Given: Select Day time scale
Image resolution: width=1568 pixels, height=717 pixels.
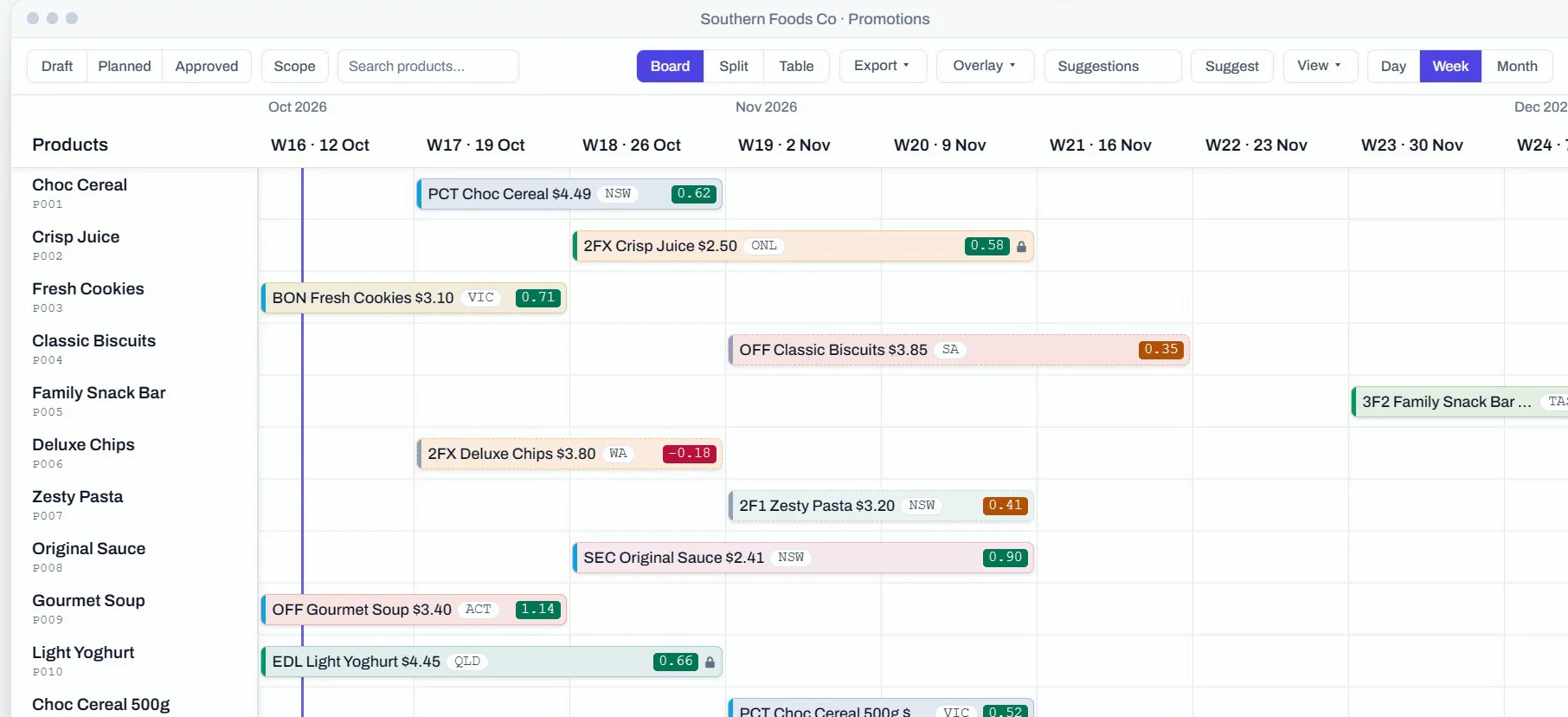Looking at the screenshot, I should coord(1393,66).
